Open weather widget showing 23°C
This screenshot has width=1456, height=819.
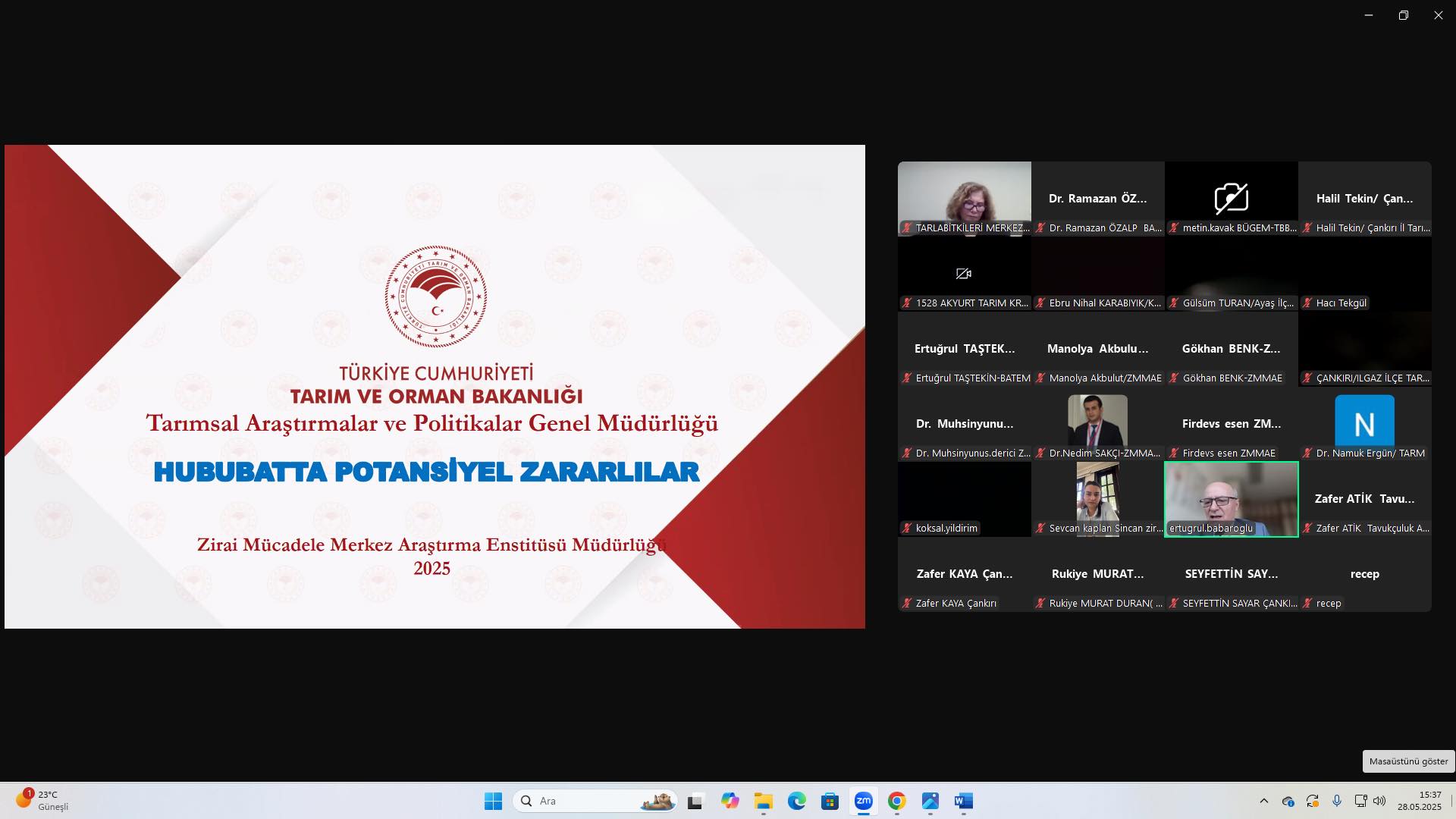click(42, 801)
